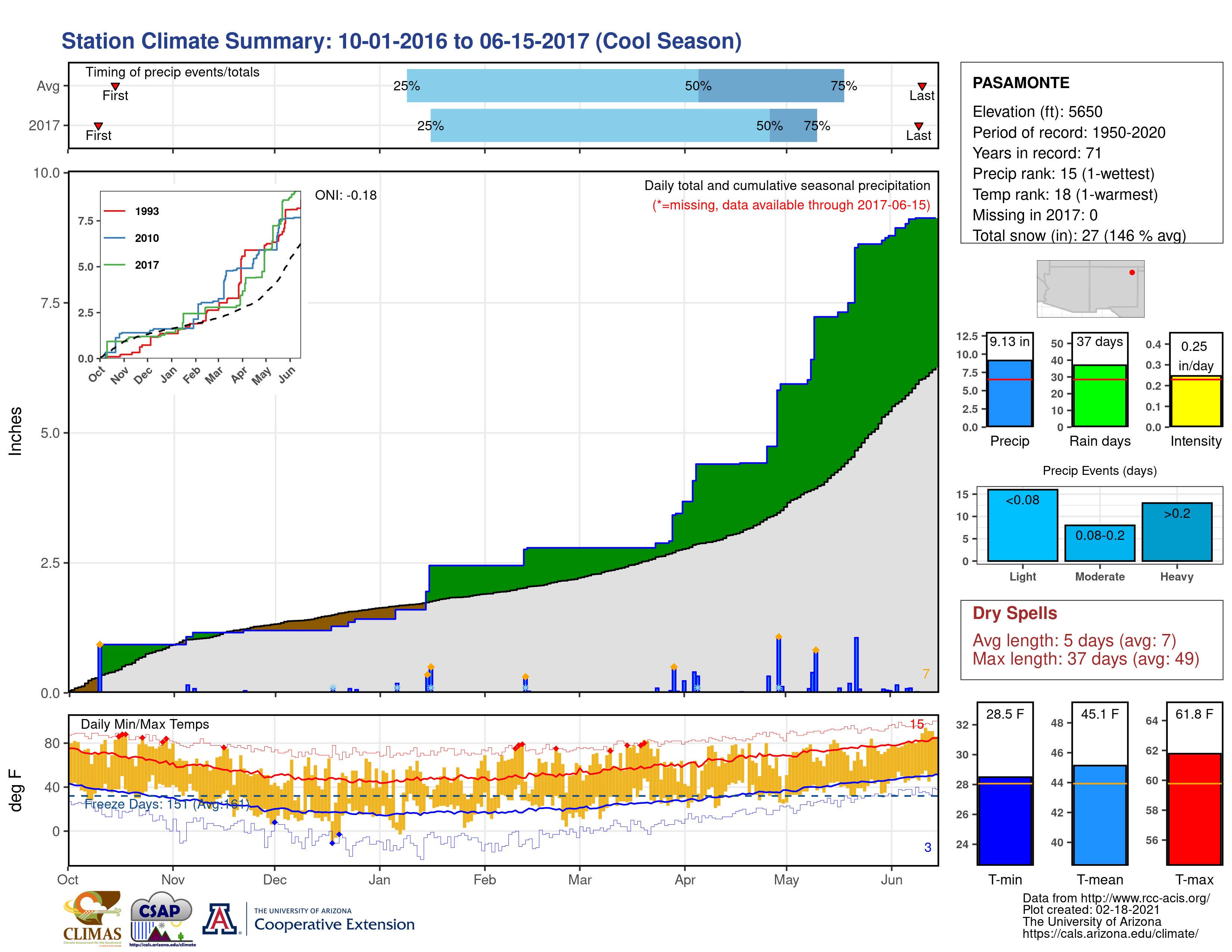Click the blue Precip total bar
This screenshot has width=1232, height=952.
1009,393
